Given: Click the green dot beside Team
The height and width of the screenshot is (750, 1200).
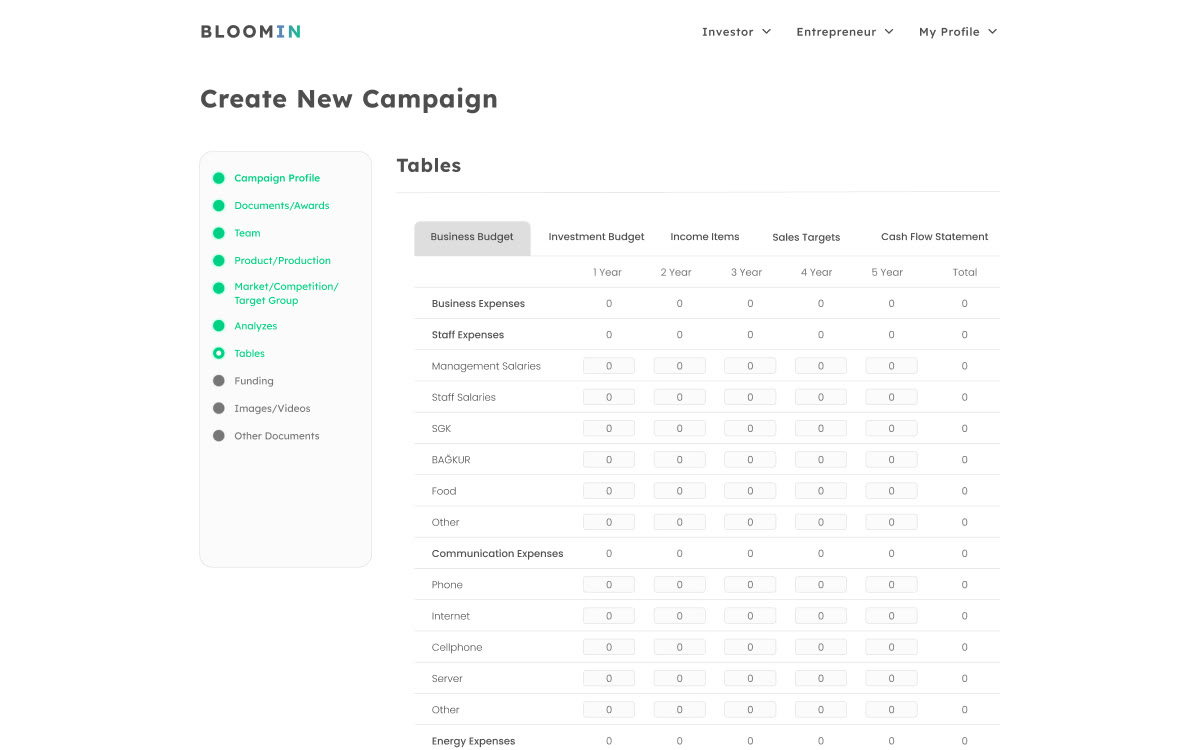Looking at the screenshot, I should [x=219, y=233].
